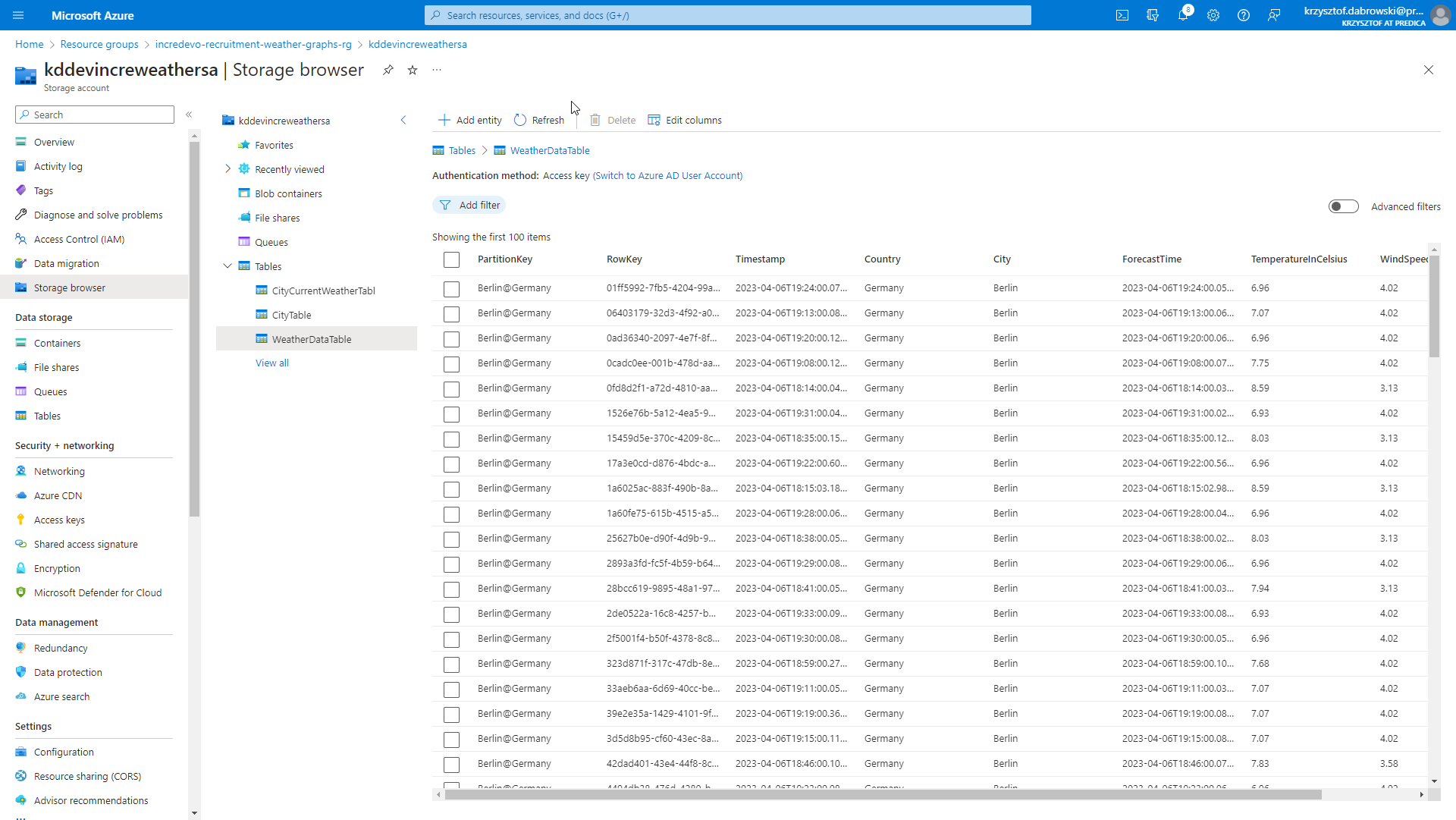
Task: Open Edit columns panel
Action: pyautogui.click(x=685, y=120)
